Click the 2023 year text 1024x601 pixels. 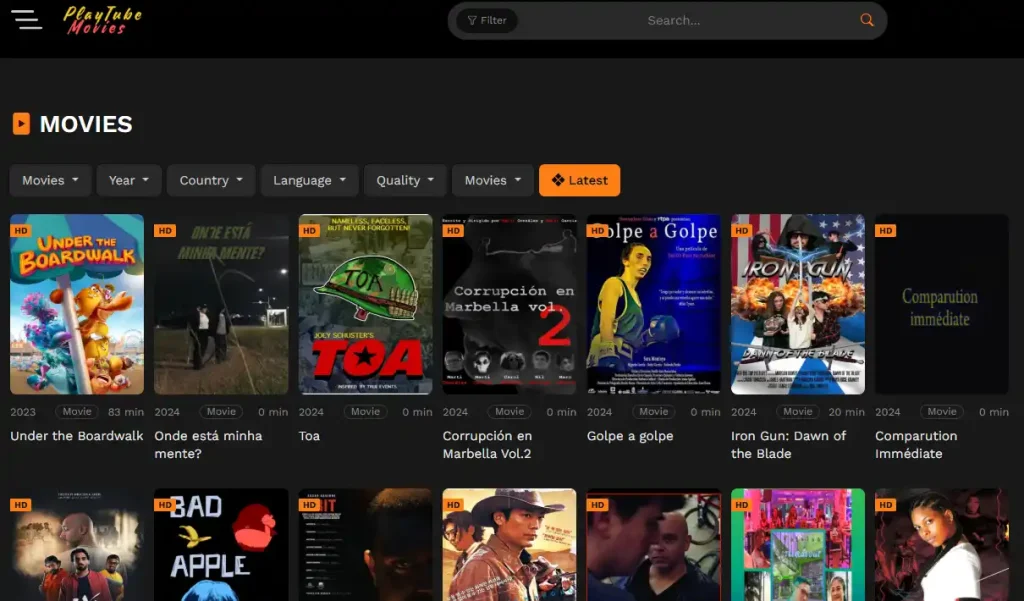tap(23, 412)
